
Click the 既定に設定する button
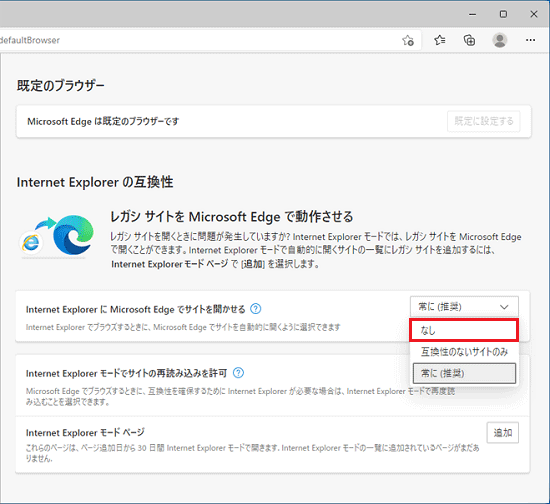point(483,121)
